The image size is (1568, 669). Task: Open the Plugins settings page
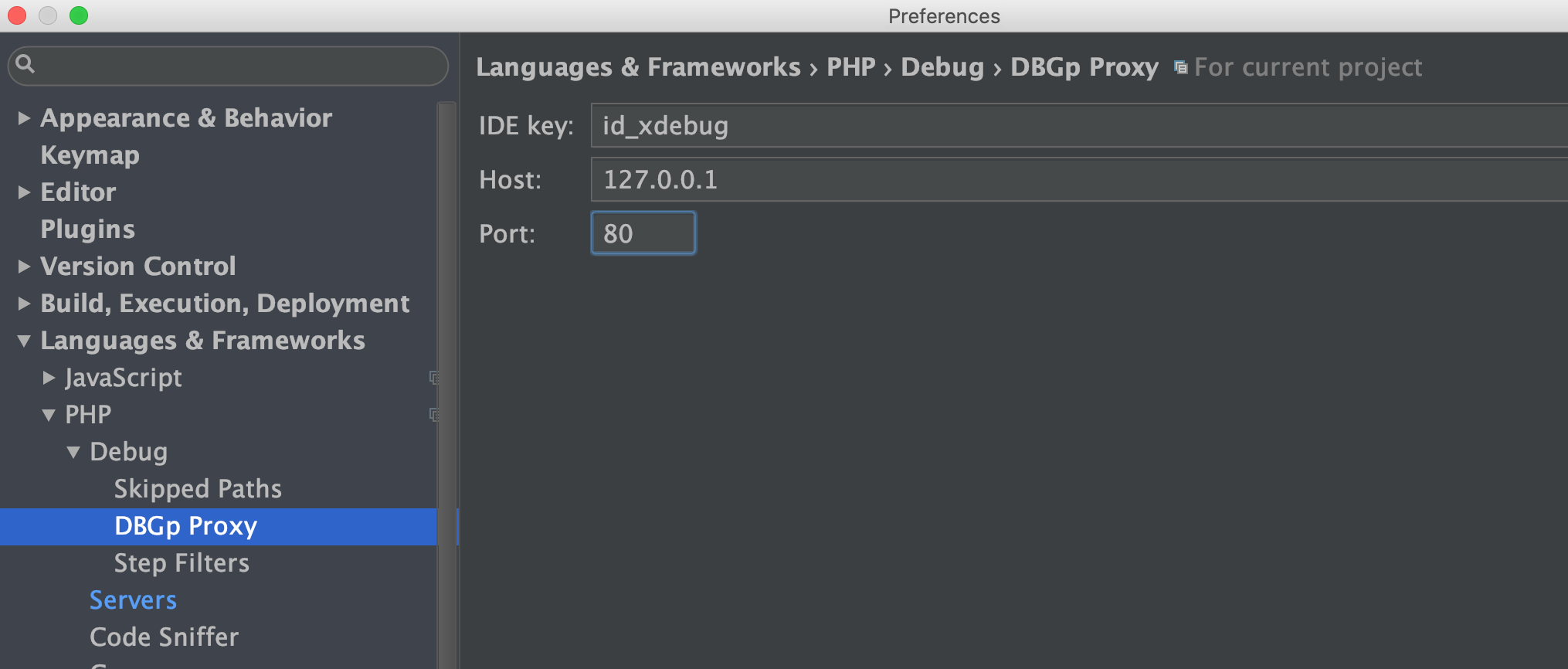[x=87, y=229]
